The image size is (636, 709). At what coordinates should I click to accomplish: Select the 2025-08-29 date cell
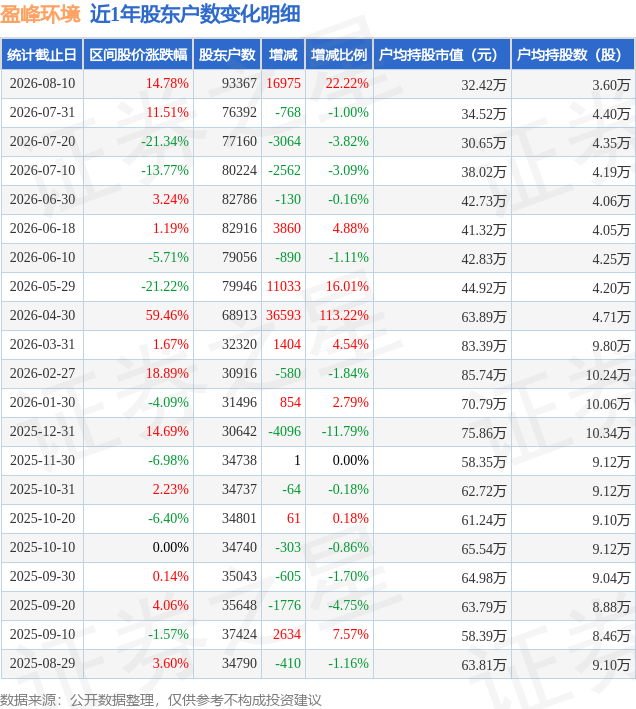tap(42, 663)
